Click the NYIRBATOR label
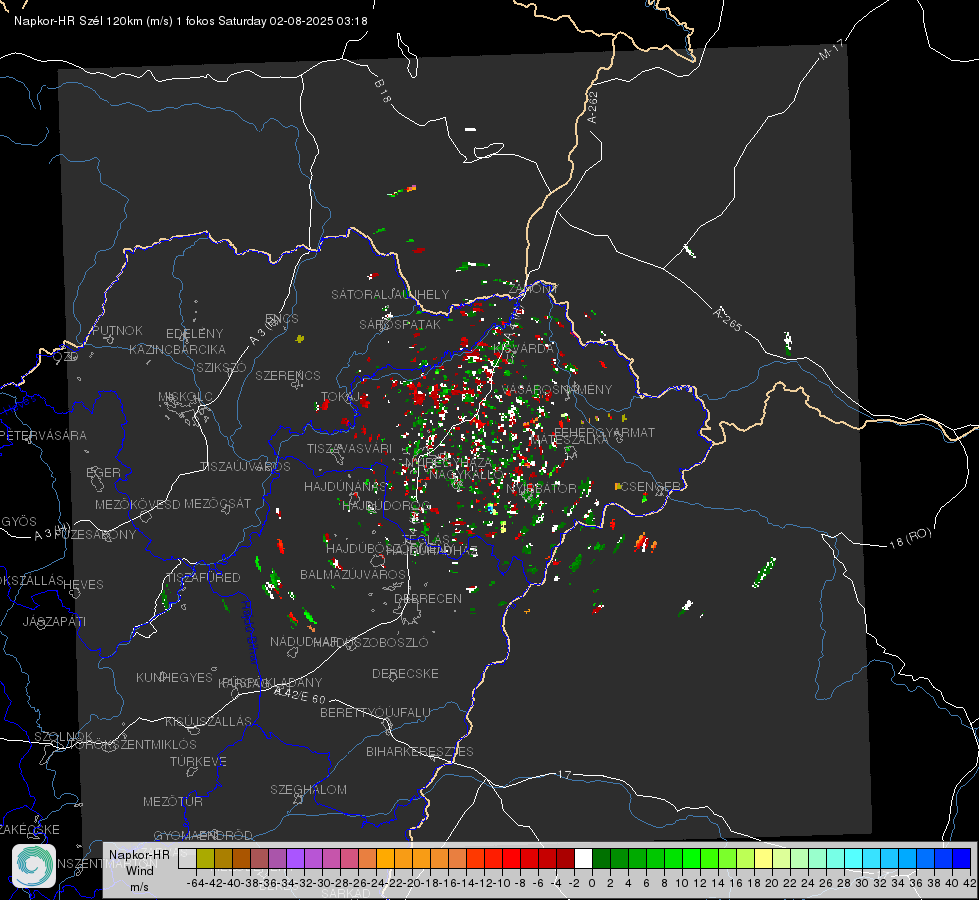The image size is (979, 900). pyautogui.click(x=541, y=488)
